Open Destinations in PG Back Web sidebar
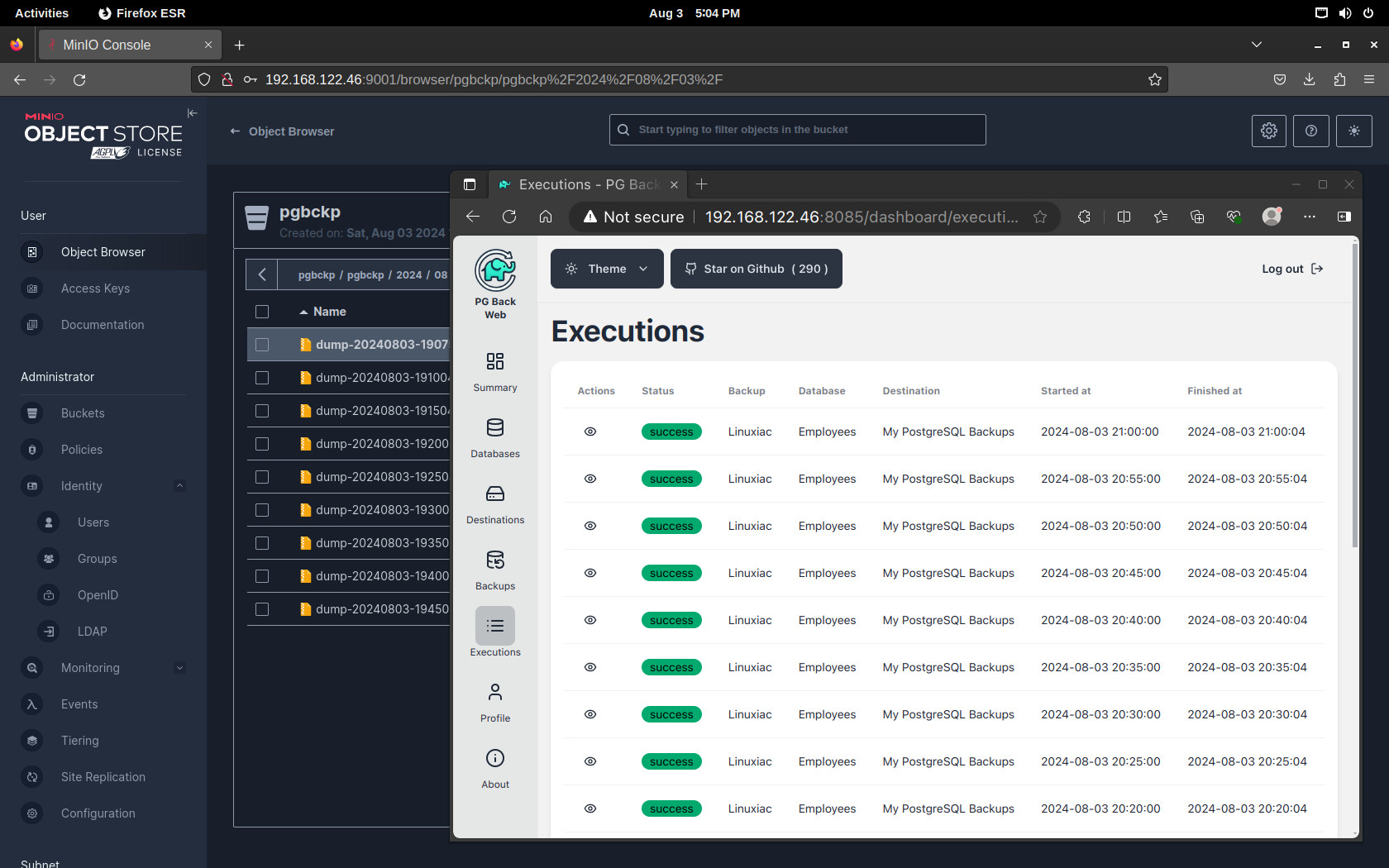 [x=495, y=504]
